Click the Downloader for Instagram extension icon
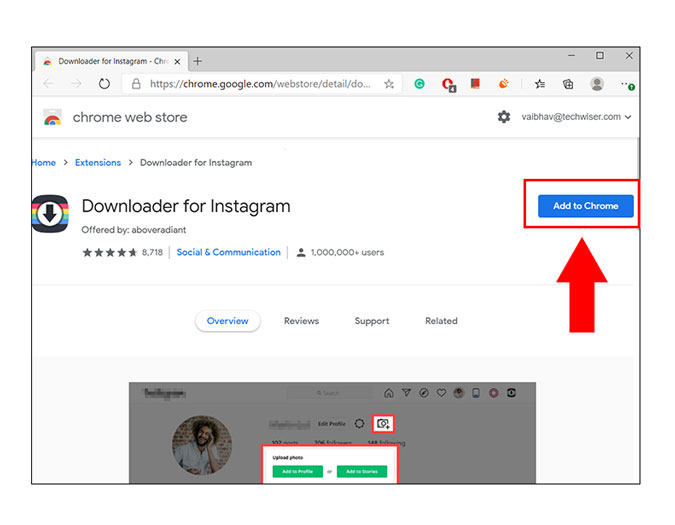The image size is (675, 525). [50, 213]
